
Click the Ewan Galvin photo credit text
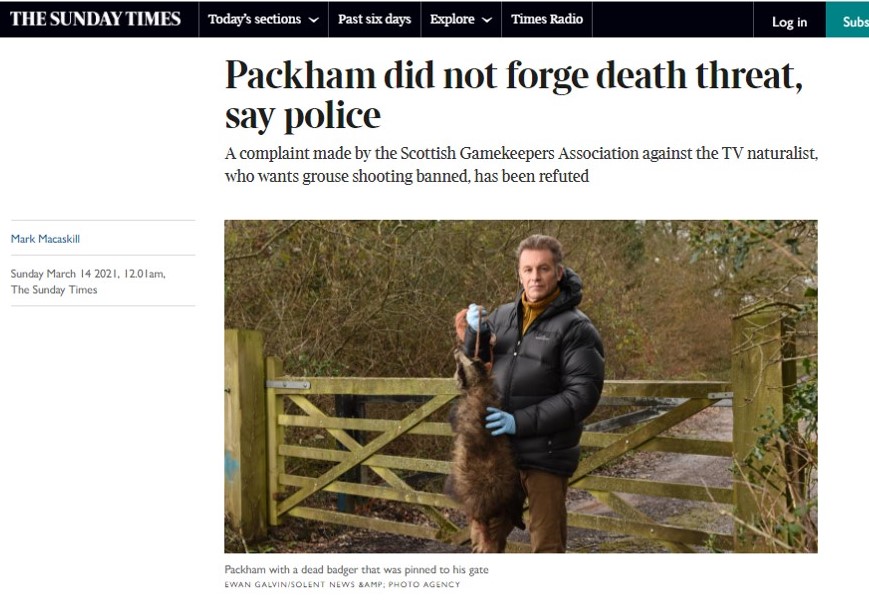coord(342,584)
